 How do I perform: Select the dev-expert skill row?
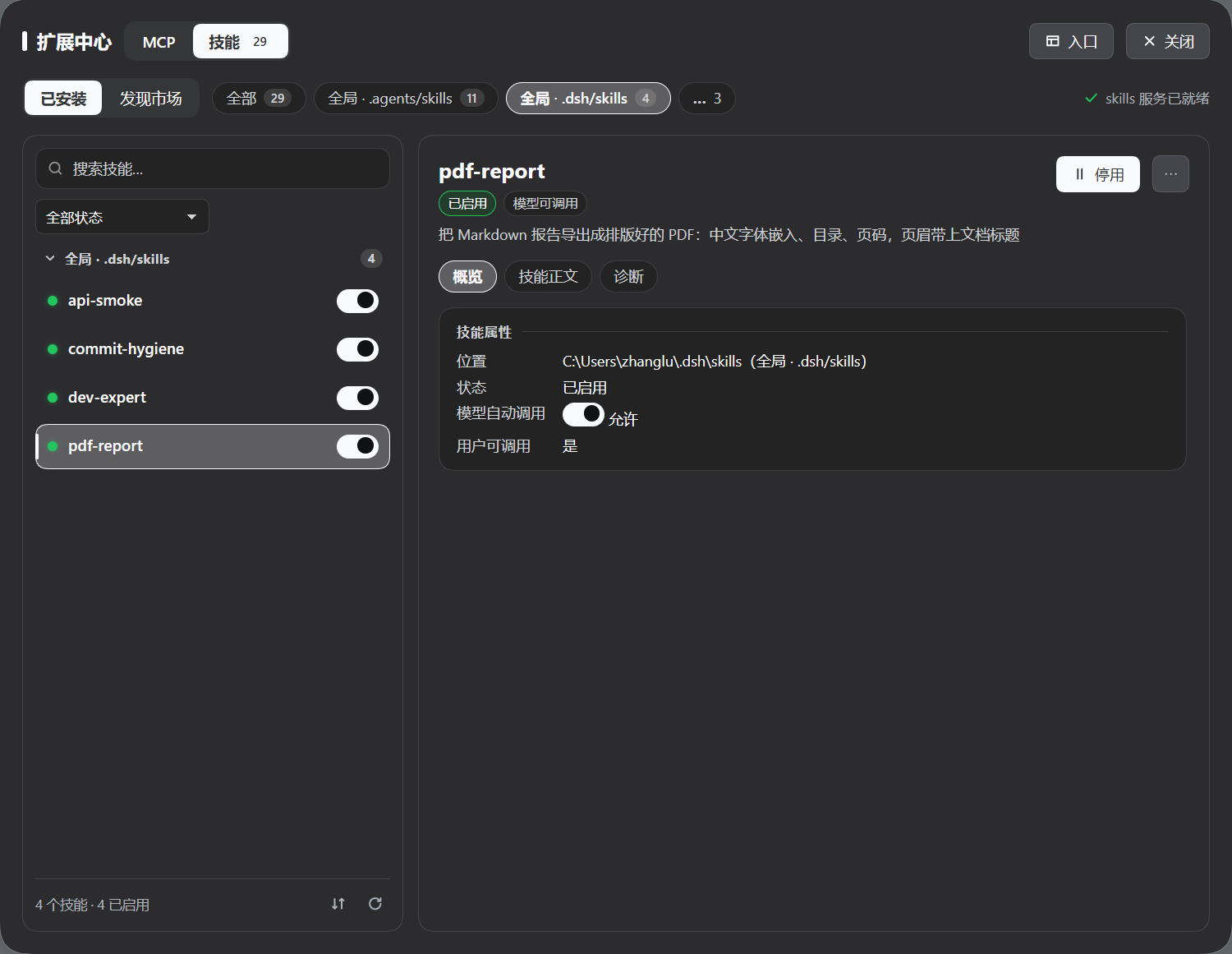pyautogui.click(x=213, y=398)
